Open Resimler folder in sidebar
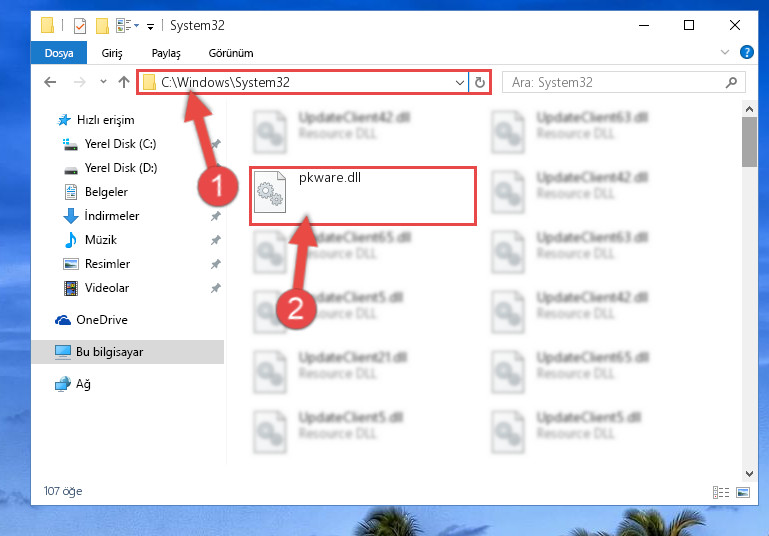769x536 pixels. 107,264
